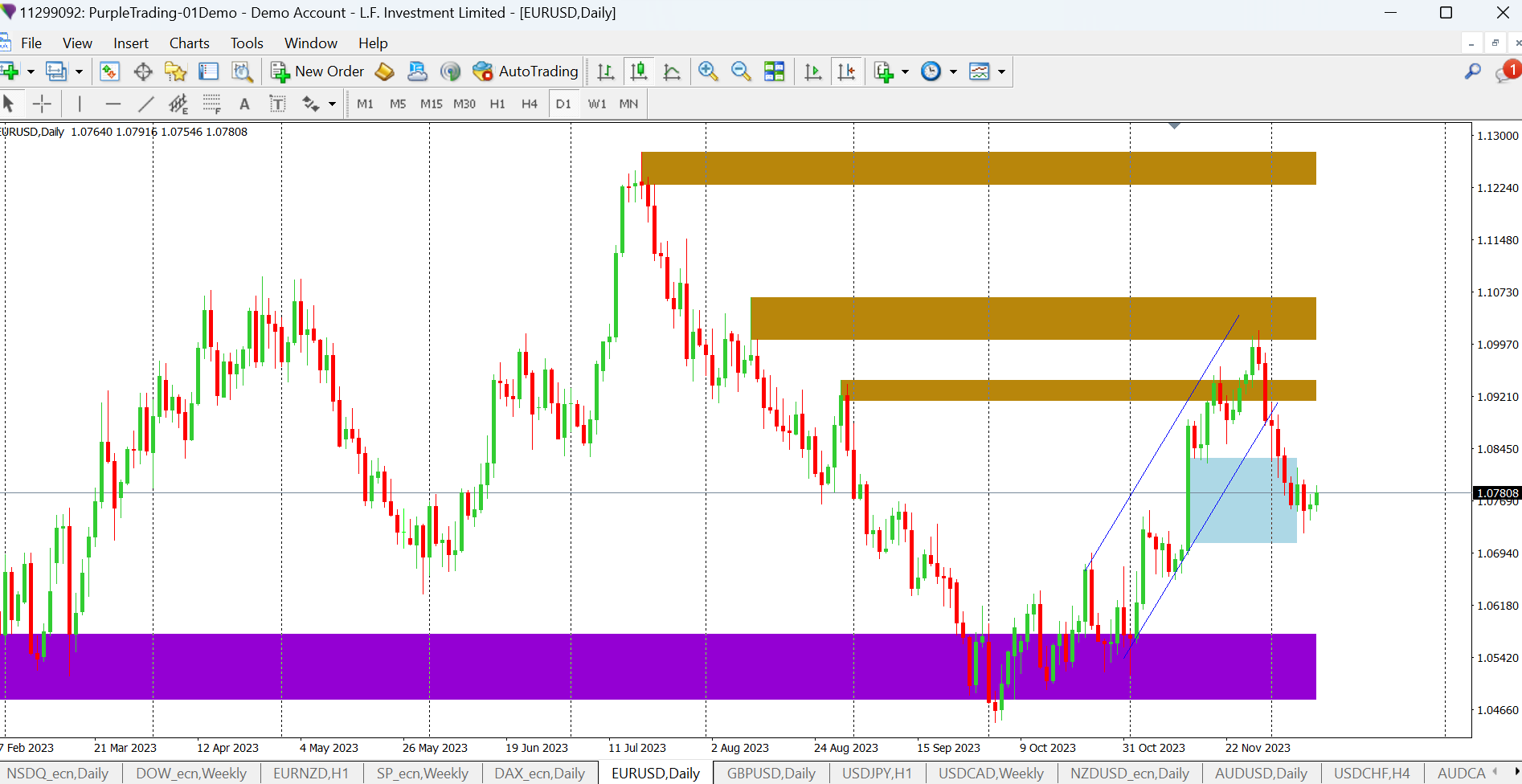This screenshot has height=784, width=1522.
Task: Toggle the chart shift button
Action: coord(846,71)
